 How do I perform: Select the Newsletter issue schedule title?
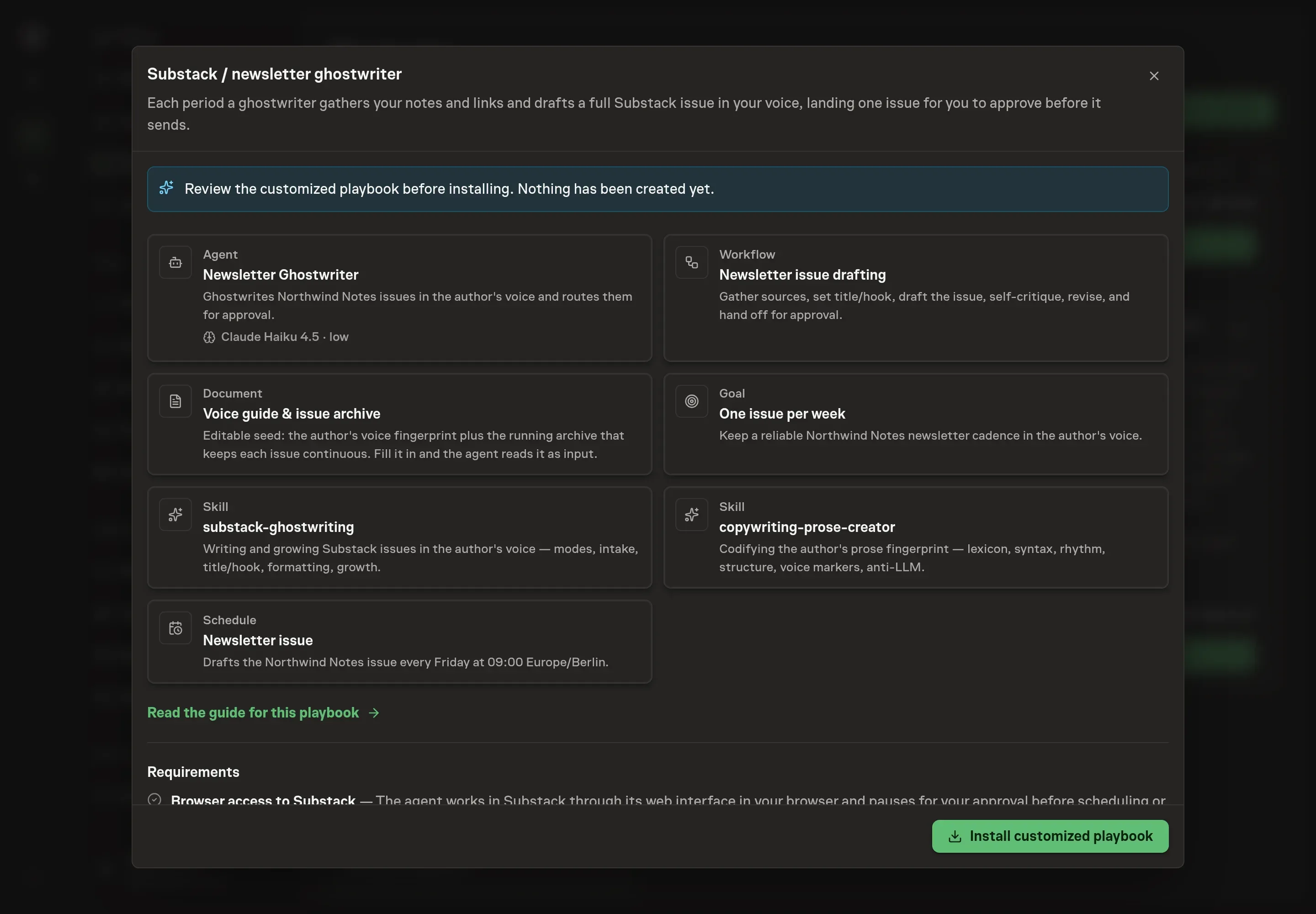(258, 640)
